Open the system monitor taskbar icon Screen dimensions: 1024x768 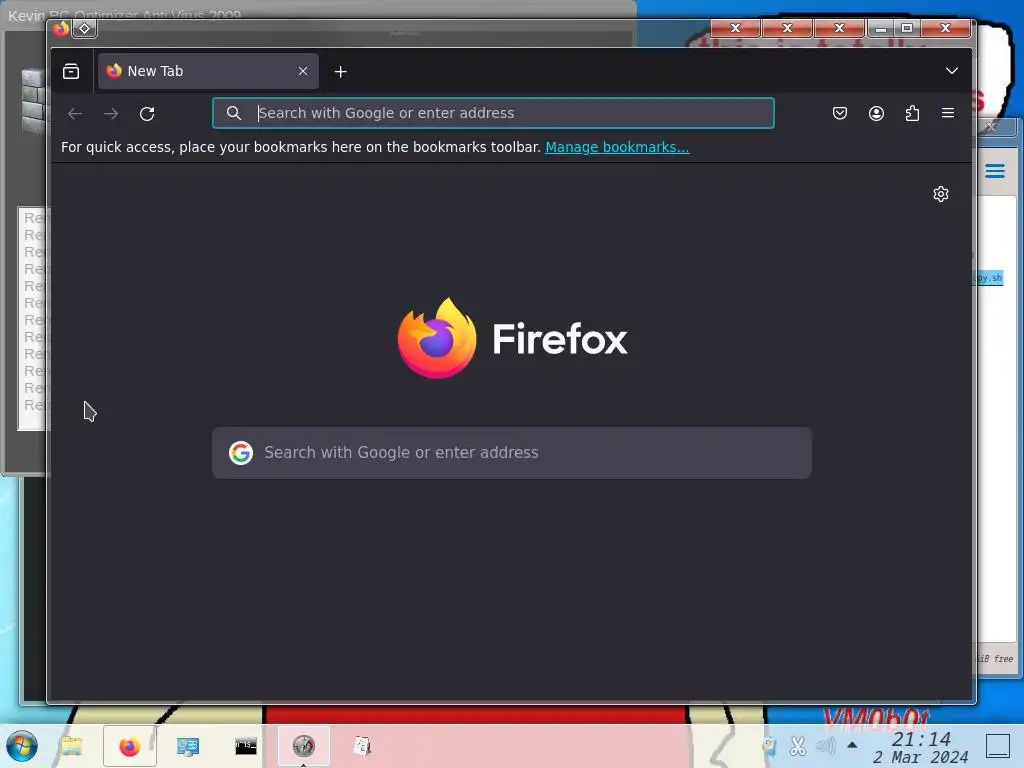coord(188,746)
